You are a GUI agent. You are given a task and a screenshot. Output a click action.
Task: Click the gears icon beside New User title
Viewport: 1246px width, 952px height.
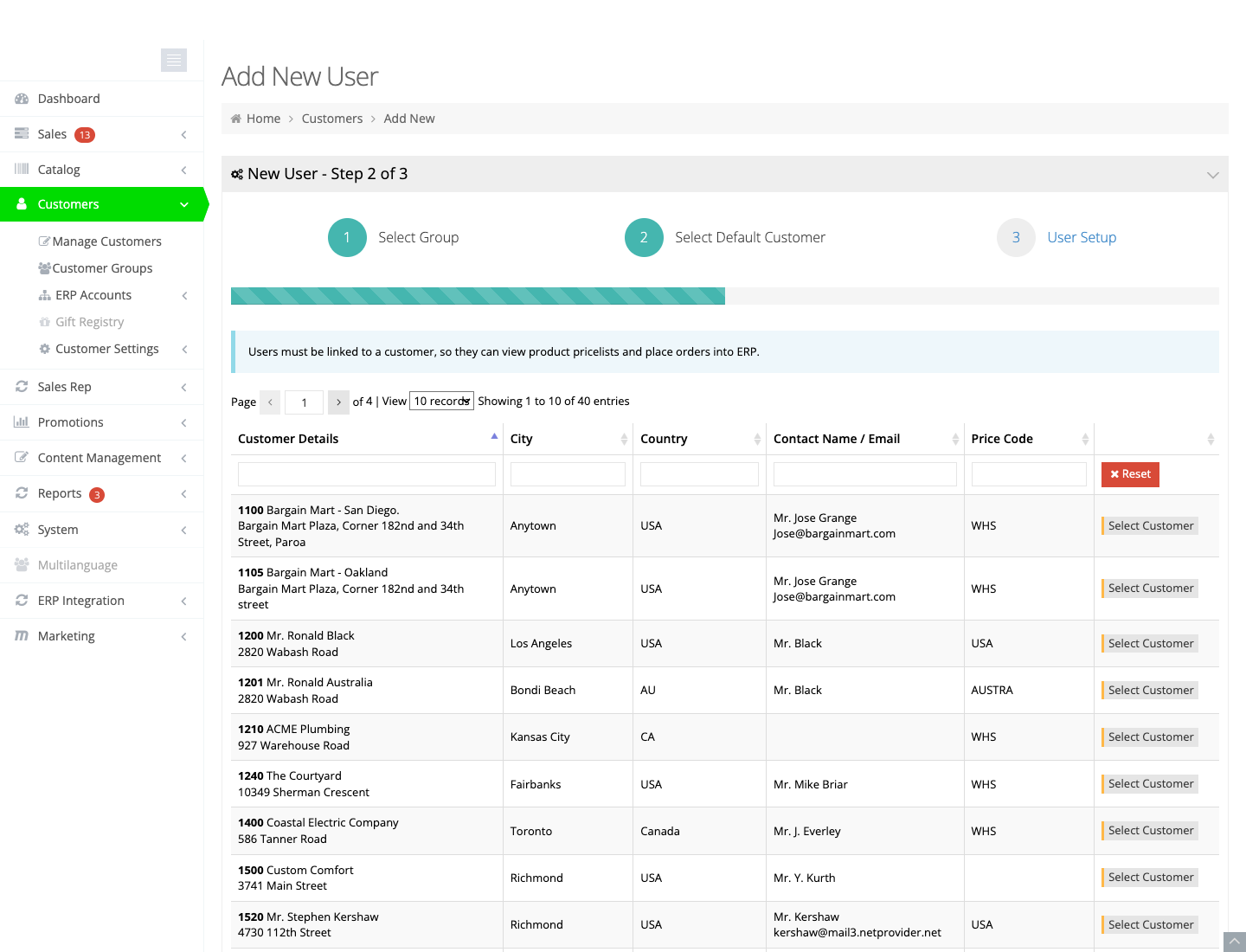click(x=237, y=174)
